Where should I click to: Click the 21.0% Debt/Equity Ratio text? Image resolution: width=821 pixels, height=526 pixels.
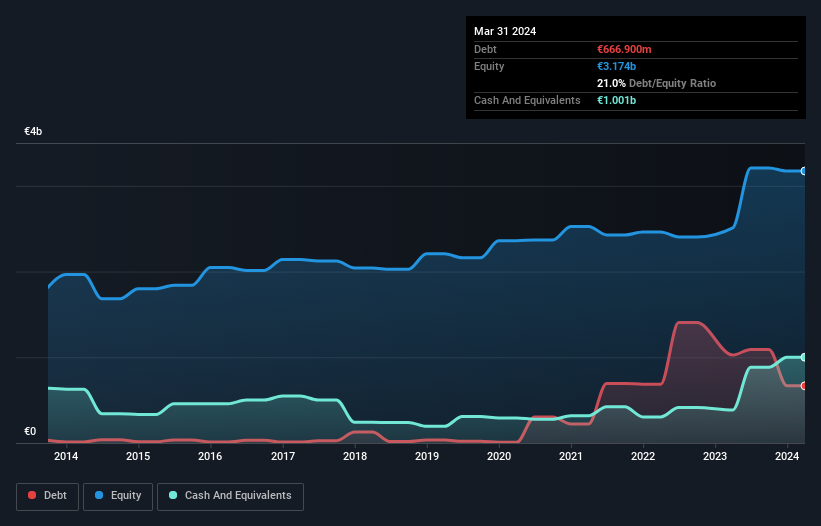[657, 83]
